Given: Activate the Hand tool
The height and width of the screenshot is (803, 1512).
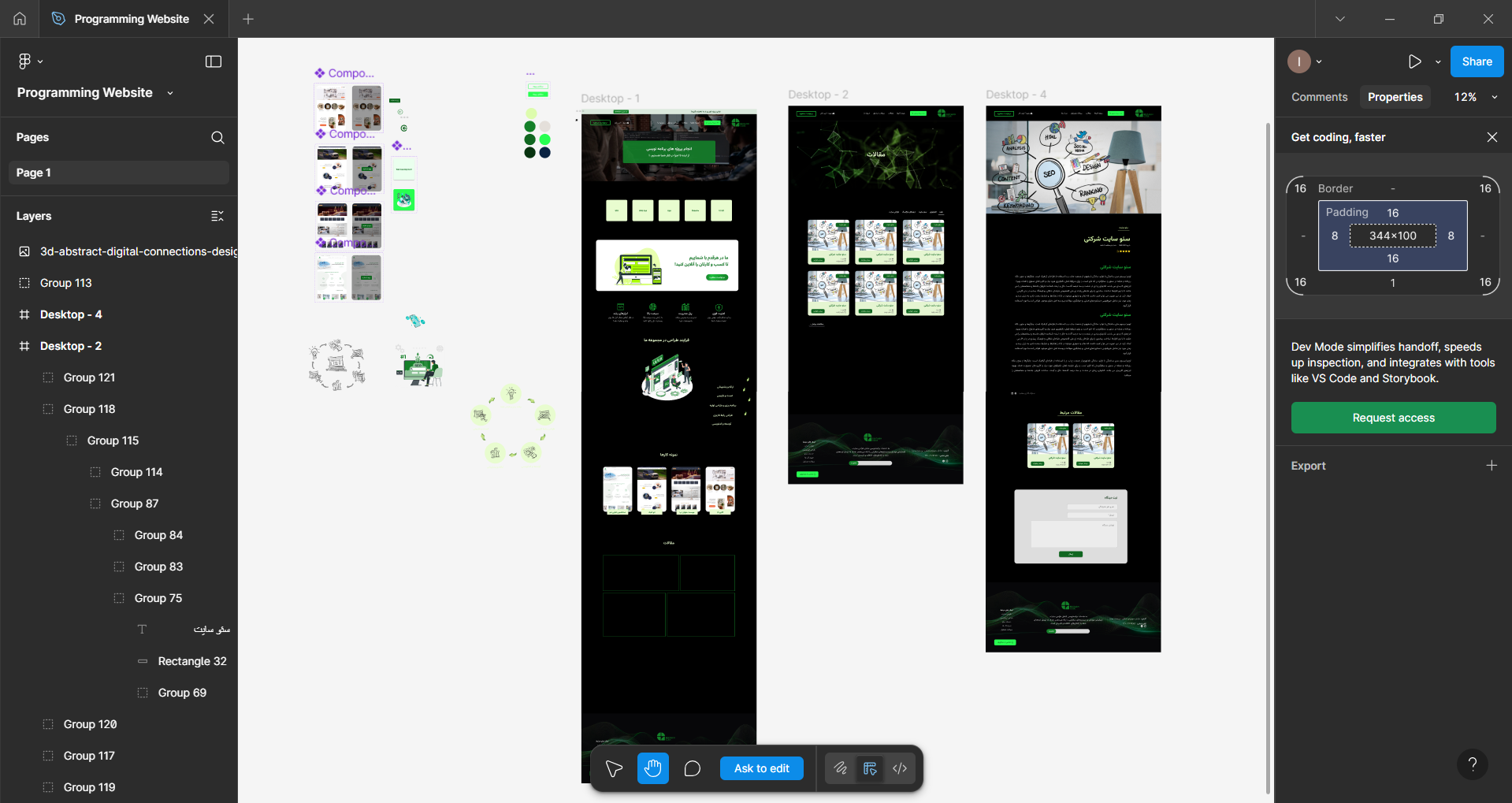Looking at the screenshot, I should click(653, 768).
